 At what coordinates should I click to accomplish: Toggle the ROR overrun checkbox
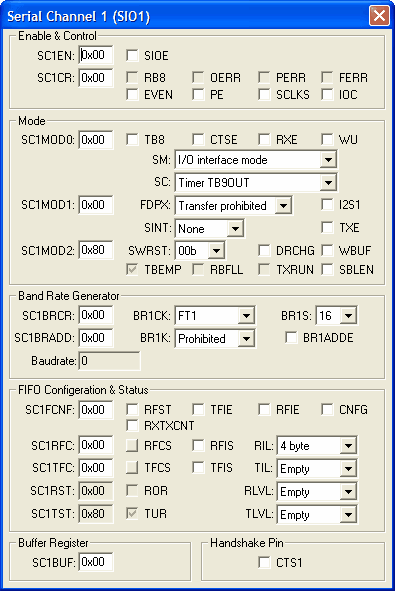(x=132, y=491)
